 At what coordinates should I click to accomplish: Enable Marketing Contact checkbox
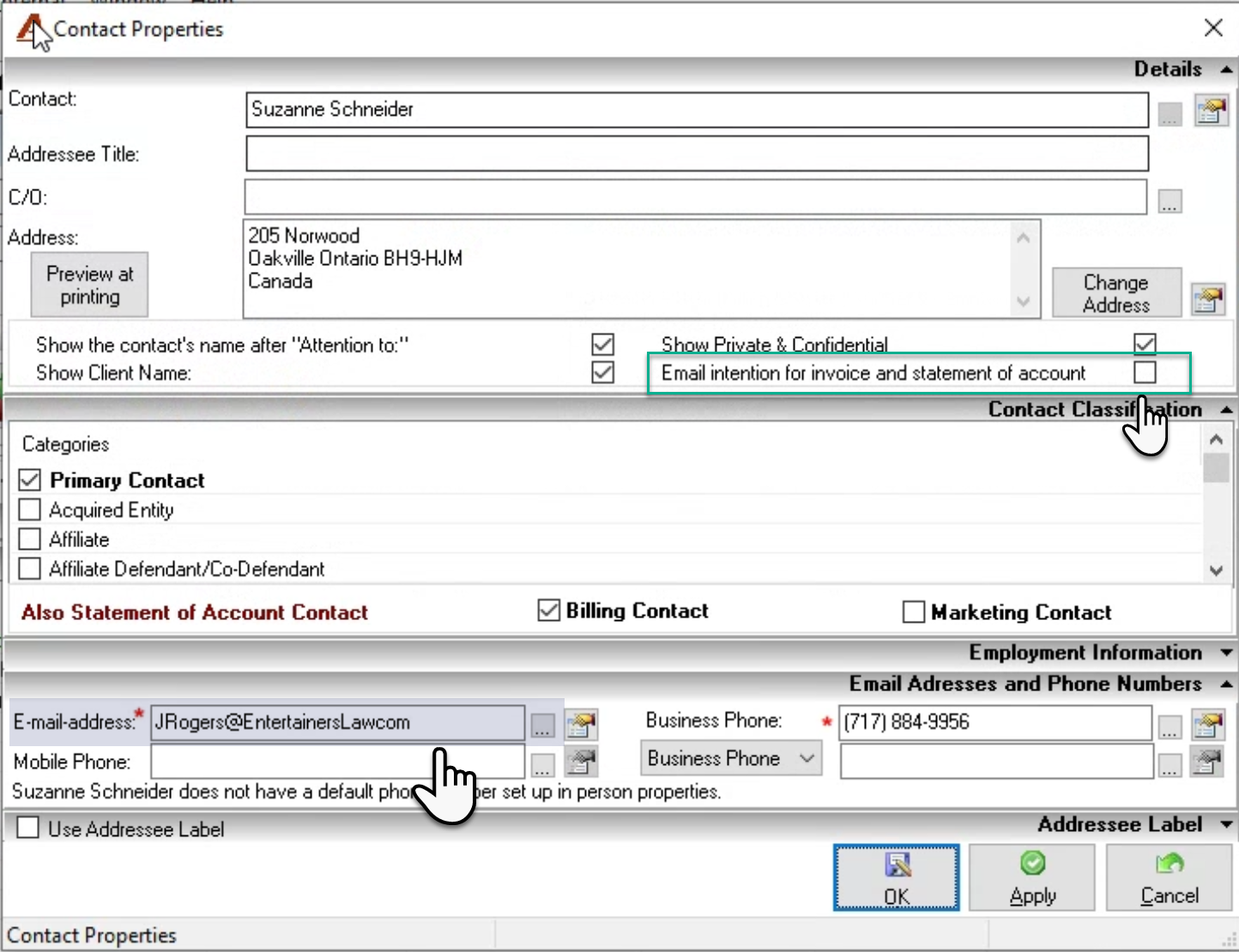[914, 612]
